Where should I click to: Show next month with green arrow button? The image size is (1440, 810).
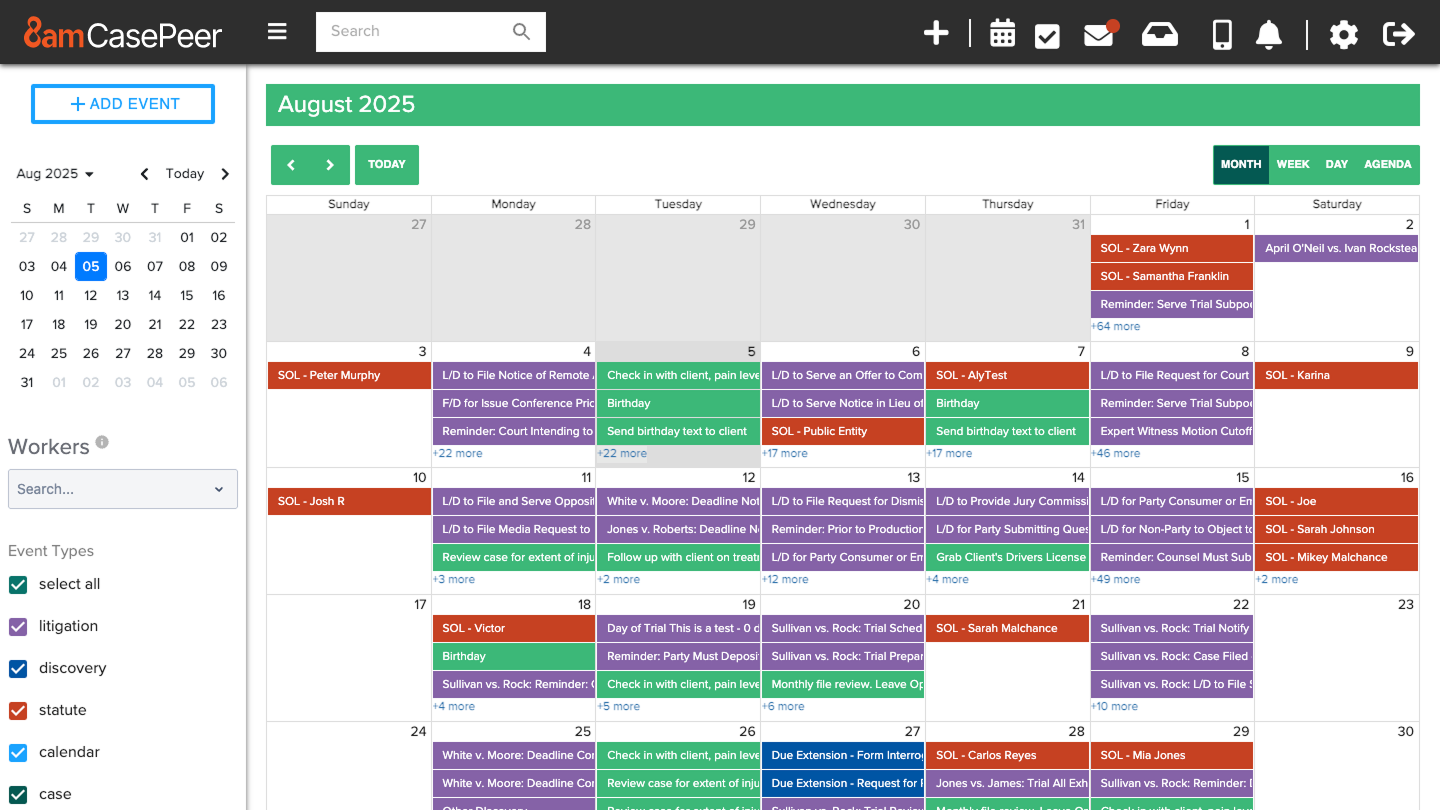click(330, 165)
